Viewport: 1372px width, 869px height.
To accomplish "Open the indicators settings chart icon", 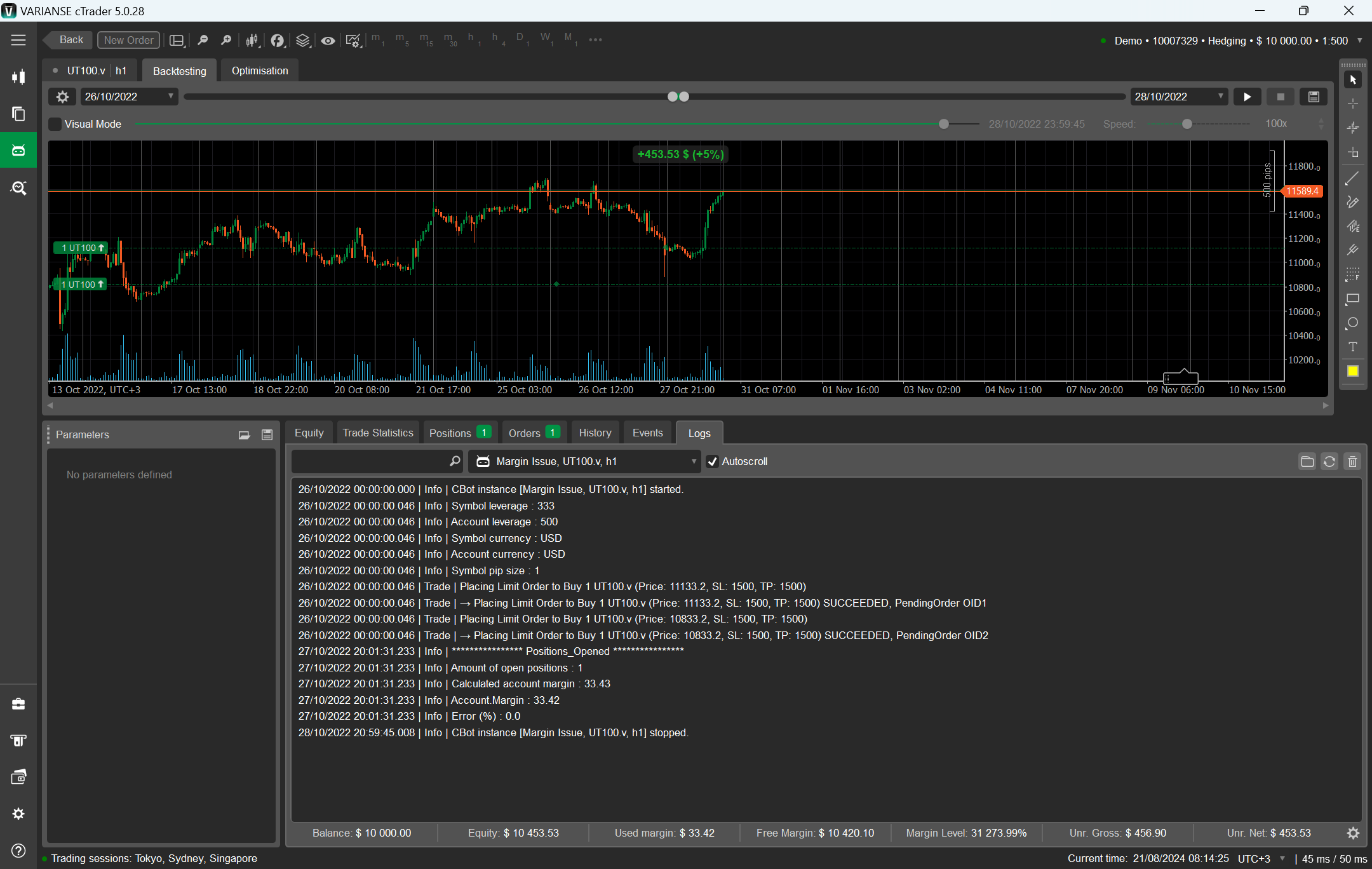I will pyautogui.click(x=353, y=40).
